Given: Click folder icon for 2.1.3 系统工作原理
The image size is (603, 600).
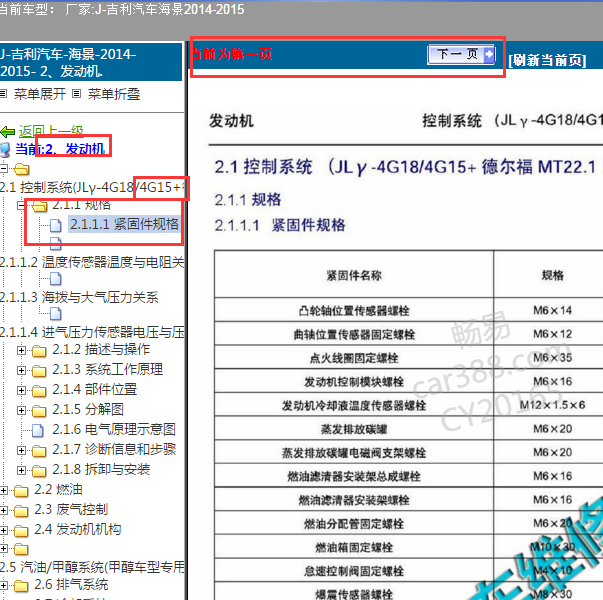Looking at the screenshot, I should point(39,371).
